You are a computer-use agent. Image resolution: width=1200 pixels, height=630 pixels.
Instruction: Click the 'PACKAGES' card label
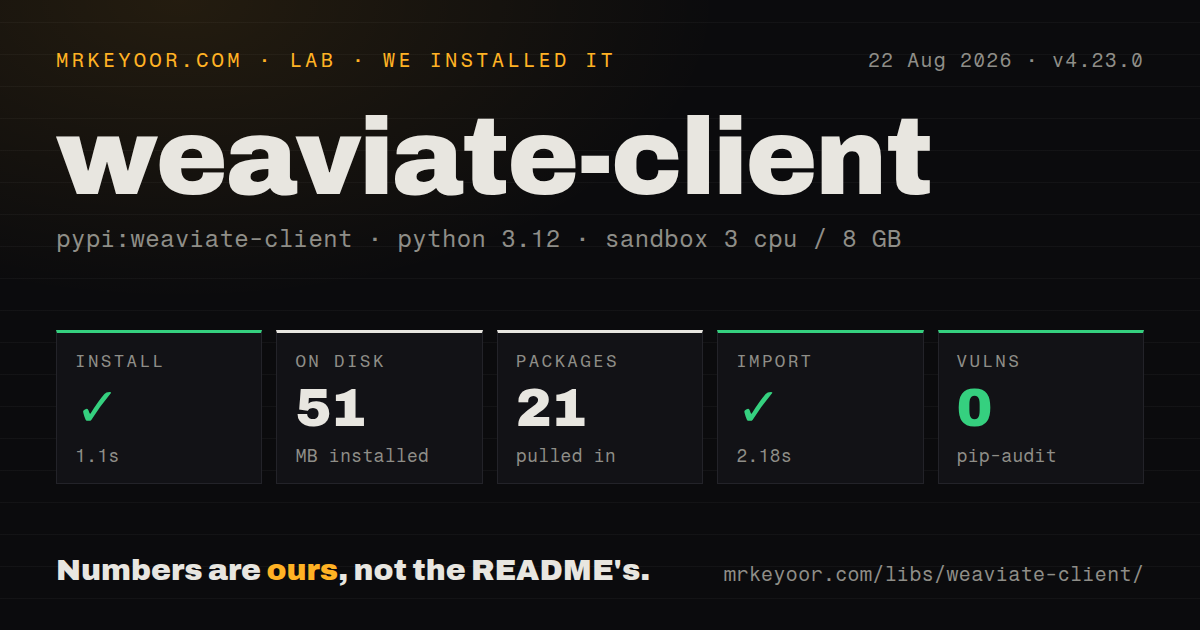[567, 361]
